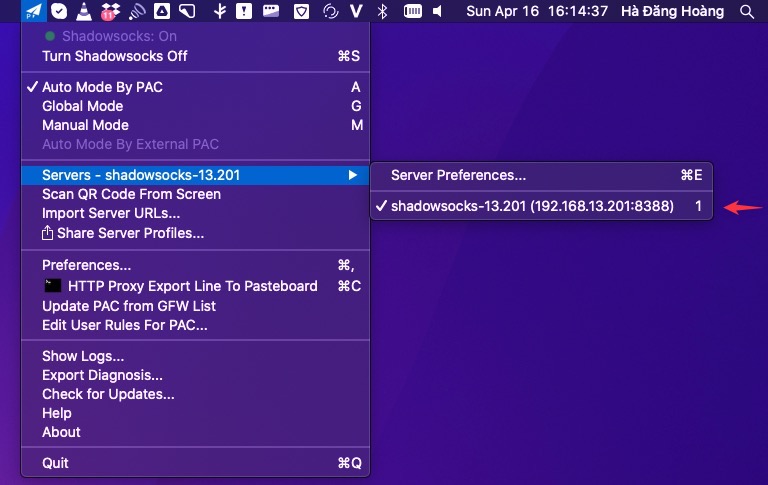Screen dimensions: 768x485
Task: Click the window card menu bar icon
Action: (x=271, y=11)
